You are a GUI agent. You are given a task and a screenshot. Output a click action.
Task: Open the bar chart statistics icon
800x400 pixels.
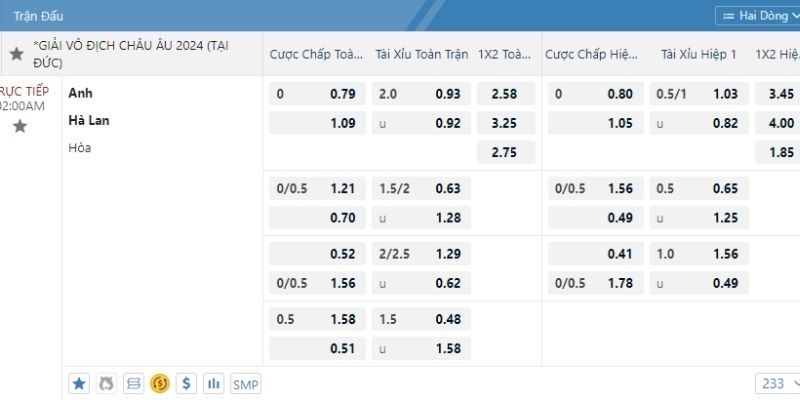pyautogui.click(x=213, y=383)
